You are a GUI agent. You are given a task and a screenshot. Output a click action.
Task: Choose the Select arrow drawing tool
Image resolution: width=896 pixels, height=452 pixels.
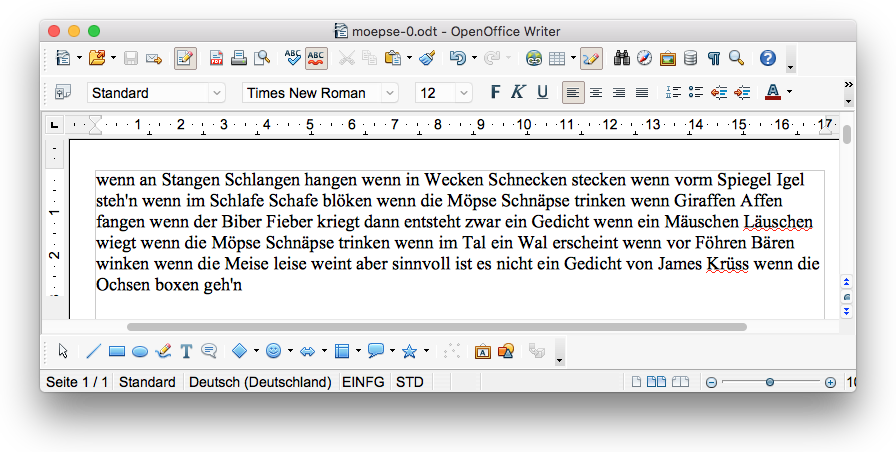coord(63,351)
